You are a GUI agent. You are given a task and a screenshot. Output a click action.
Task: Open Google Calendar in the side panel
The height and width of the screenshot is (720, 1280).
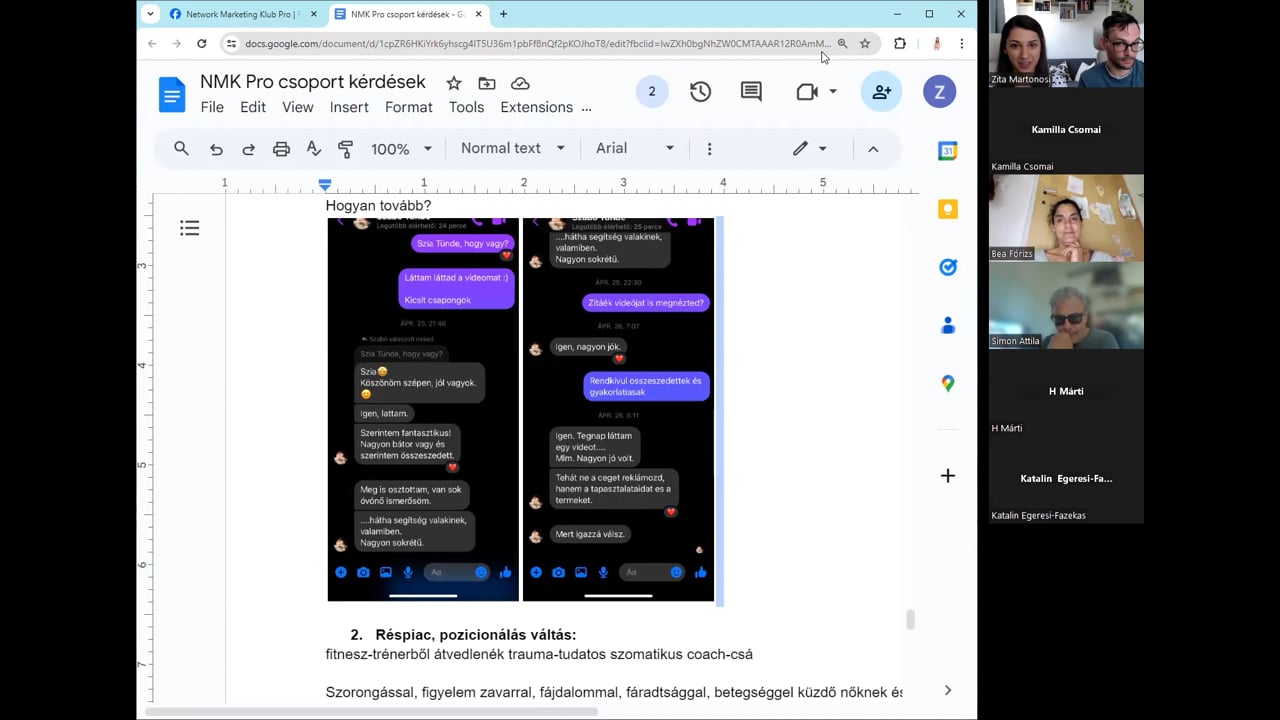click(948, 151)
